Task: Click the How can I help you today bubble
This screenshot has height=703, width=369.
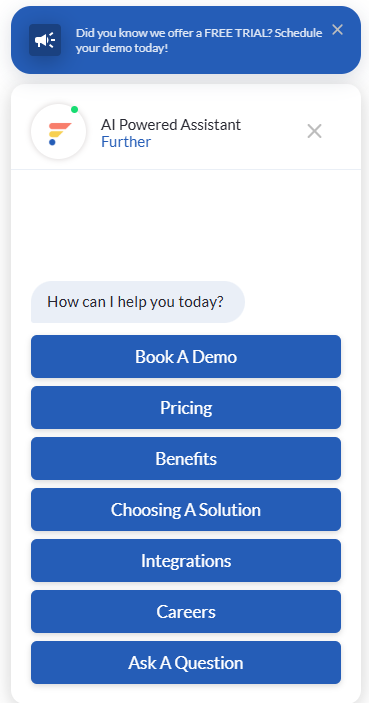Action: 138,302
